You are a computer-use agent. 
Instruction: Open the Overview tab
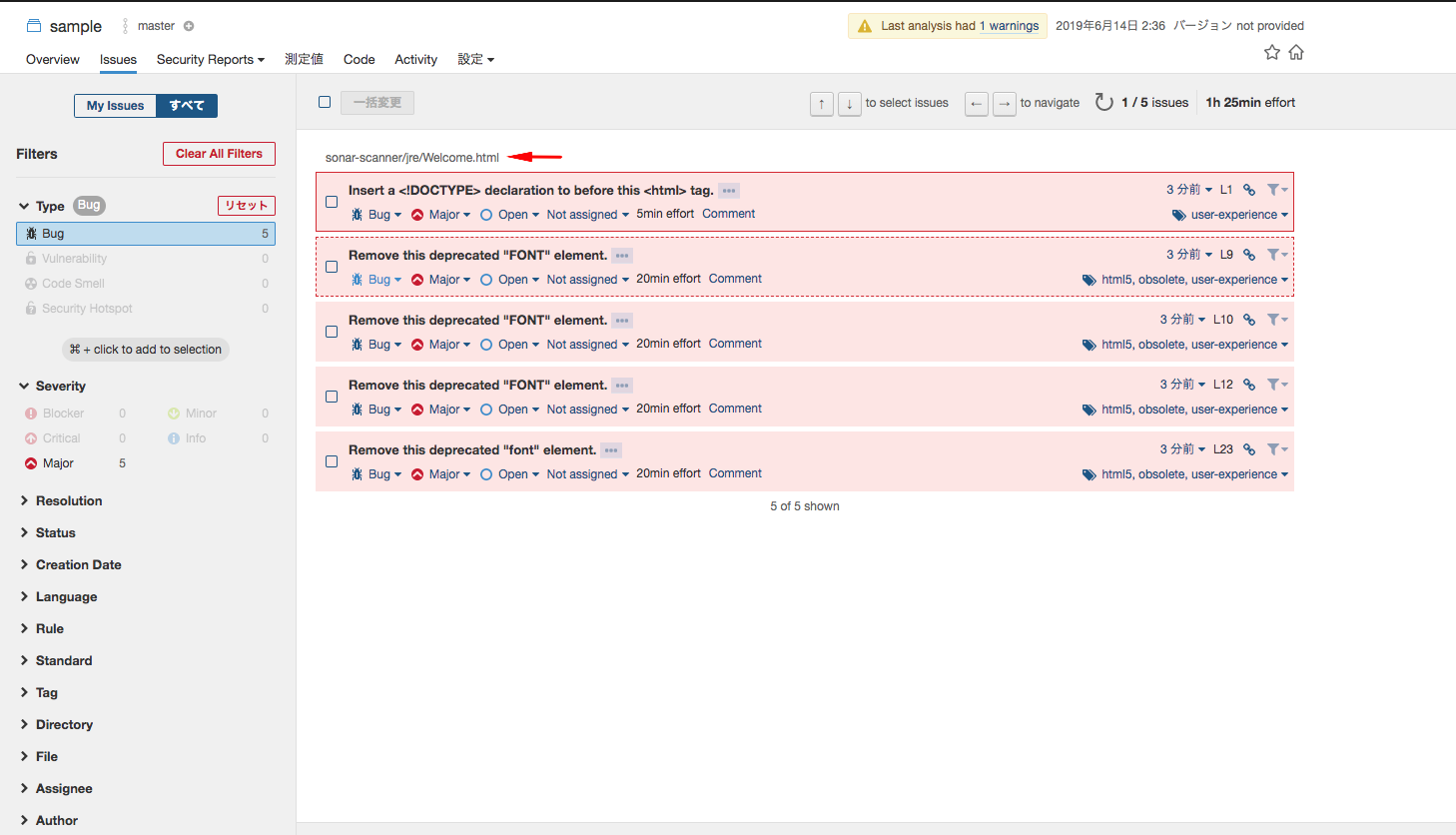53,60
